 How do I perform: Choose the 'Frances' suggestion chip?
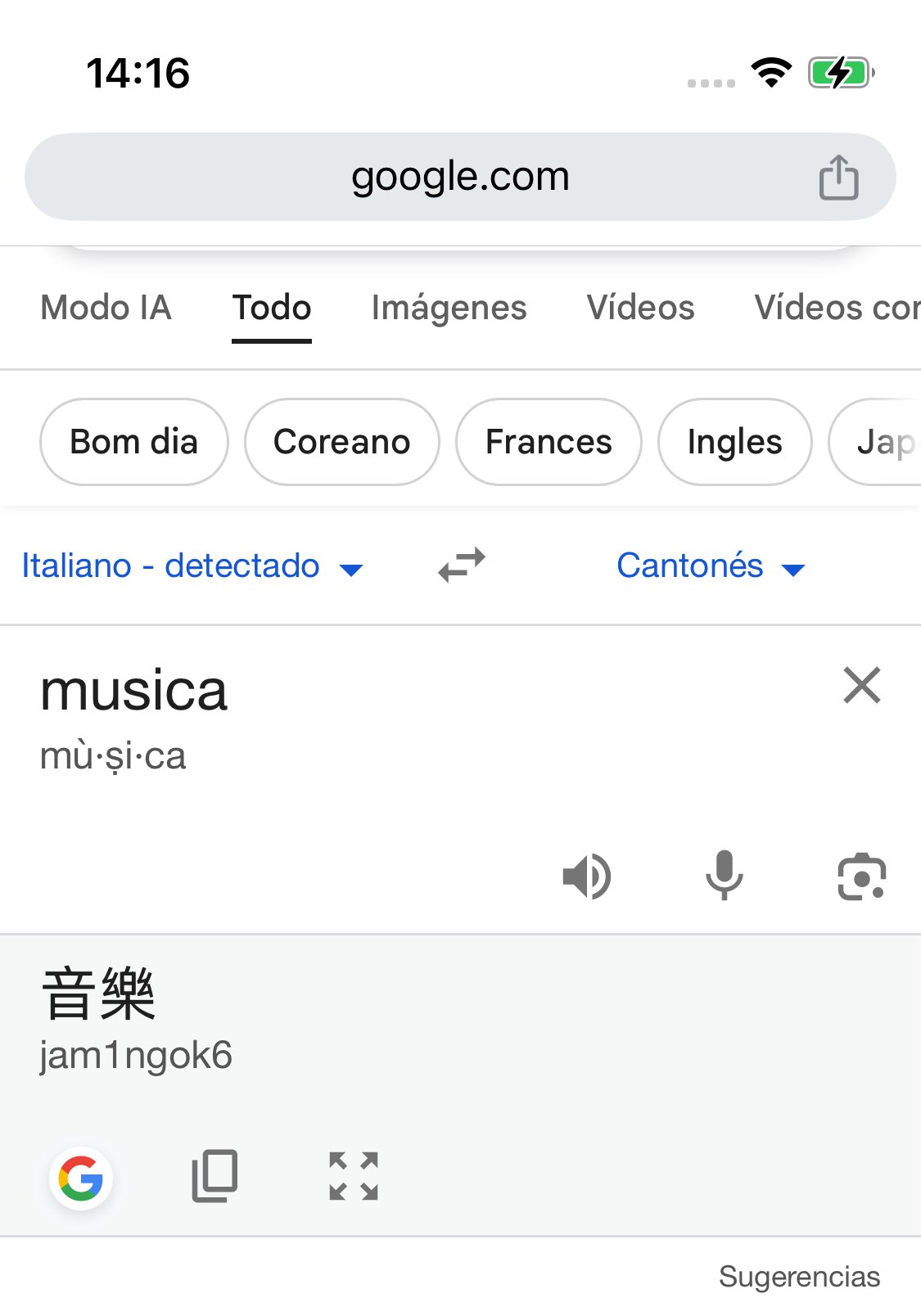tap(549, 442)
